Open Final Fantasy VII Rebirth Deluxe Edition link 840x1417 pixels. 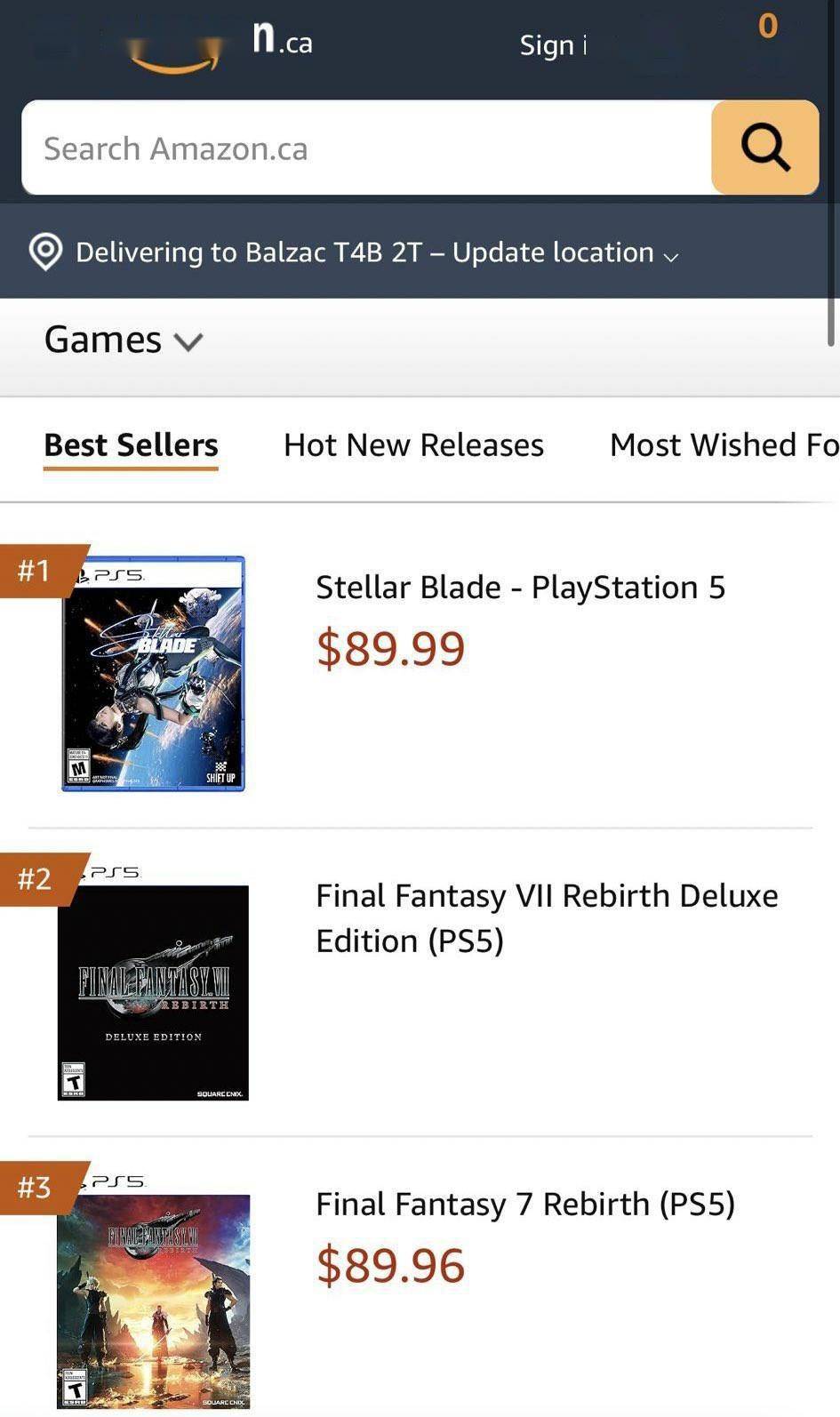pyautogui.click(x=546, y=917)
